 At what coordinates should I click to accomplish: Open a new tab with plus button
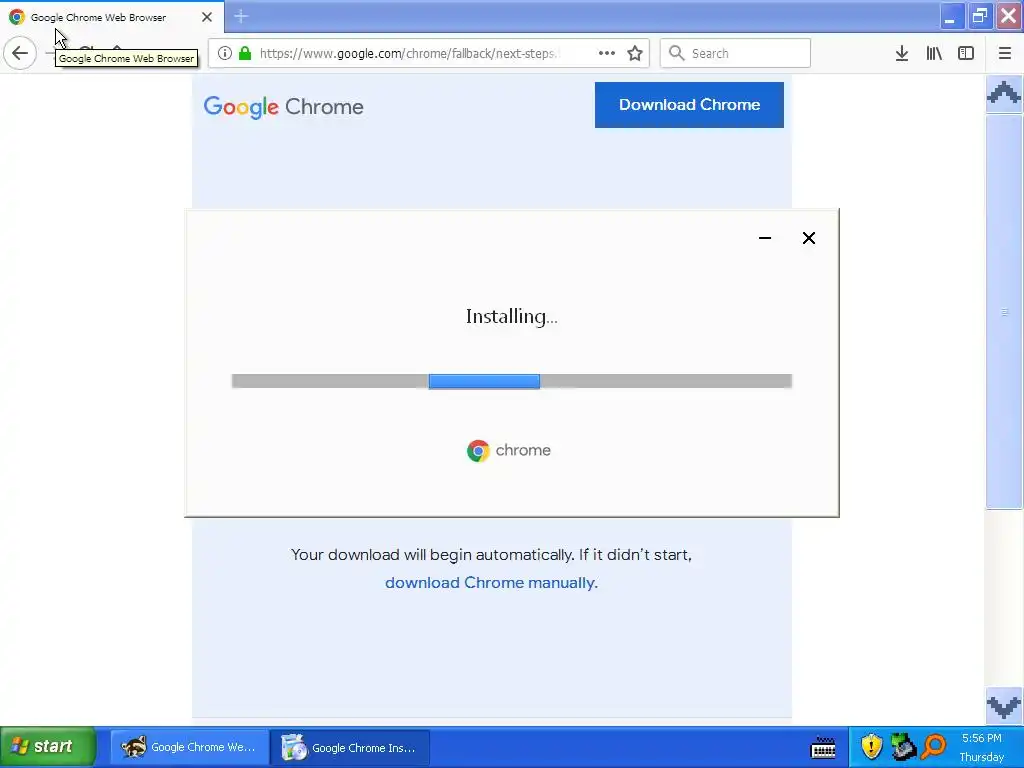click(x=241, y=16)
